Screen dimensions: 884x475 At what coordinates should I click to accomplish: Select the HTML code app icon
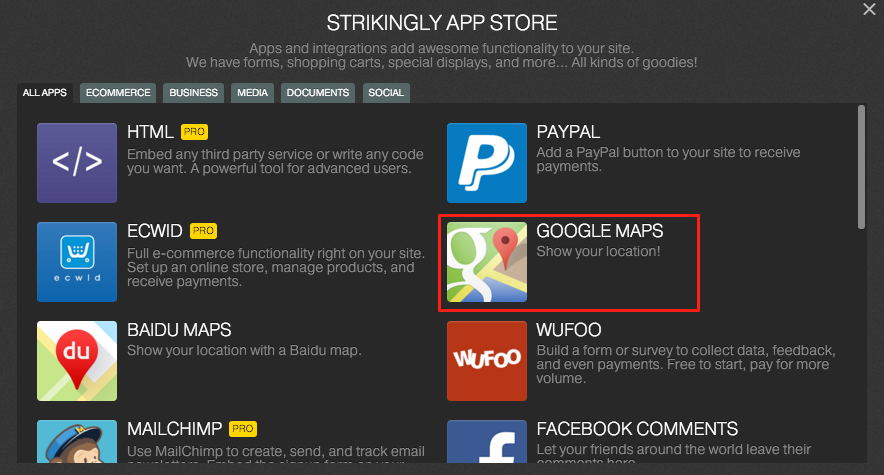pyautogui.click(x=77, y=163)
